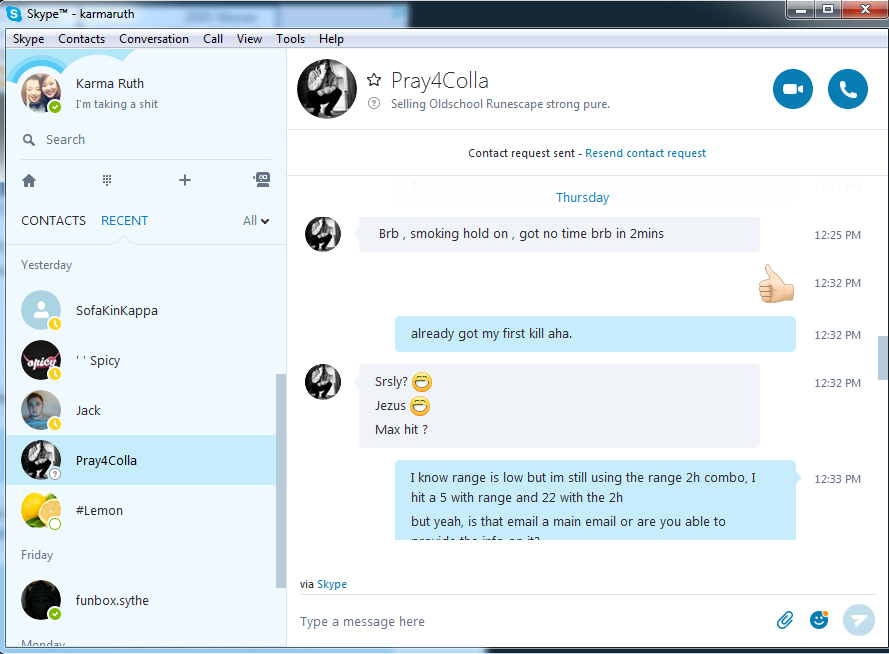The height and width of the screenshot is (654, 889).
Task: Click Resend contact request link
Action: (645, 153)
